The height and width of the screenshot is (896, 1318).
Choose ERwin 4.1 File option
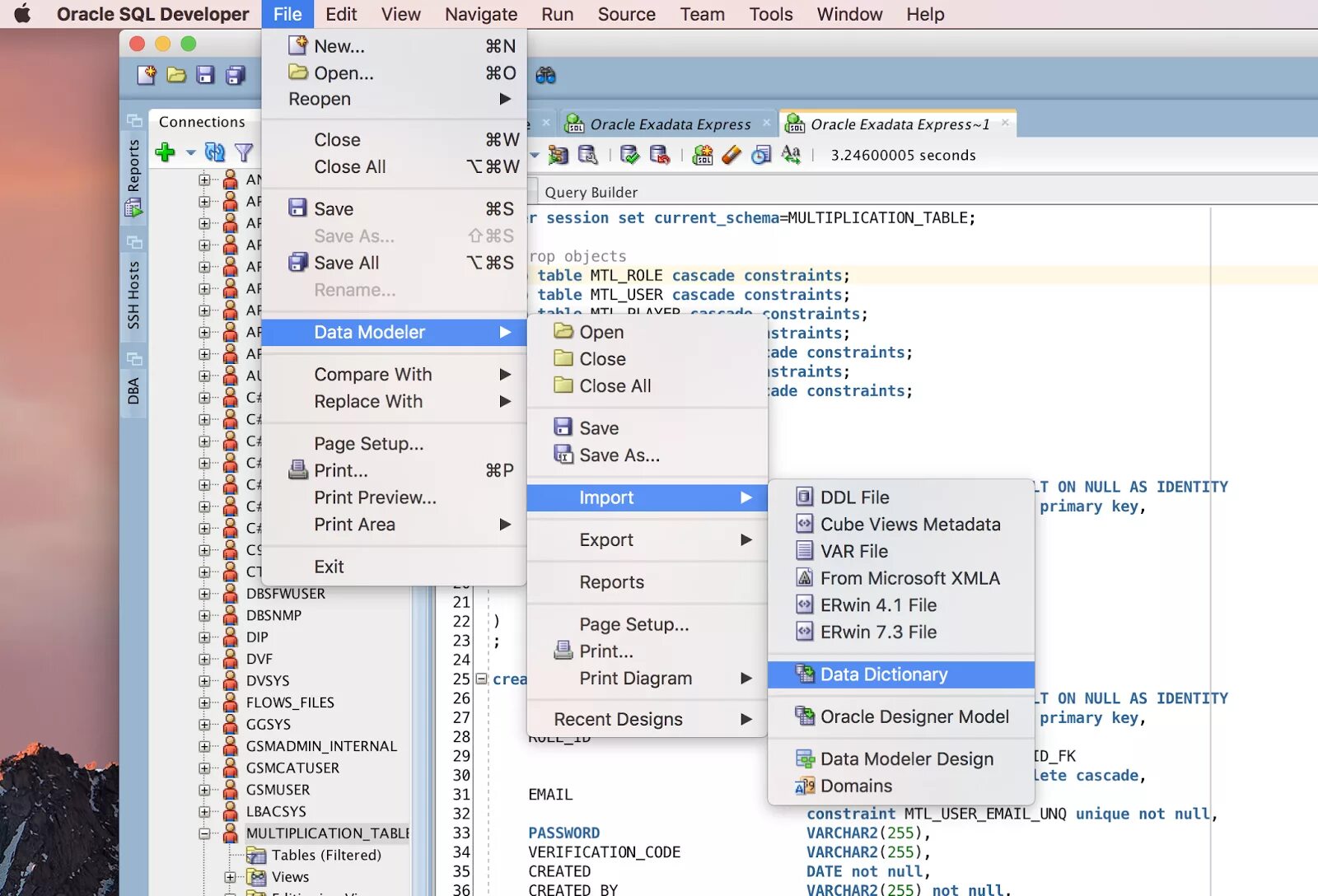[901, 605]
